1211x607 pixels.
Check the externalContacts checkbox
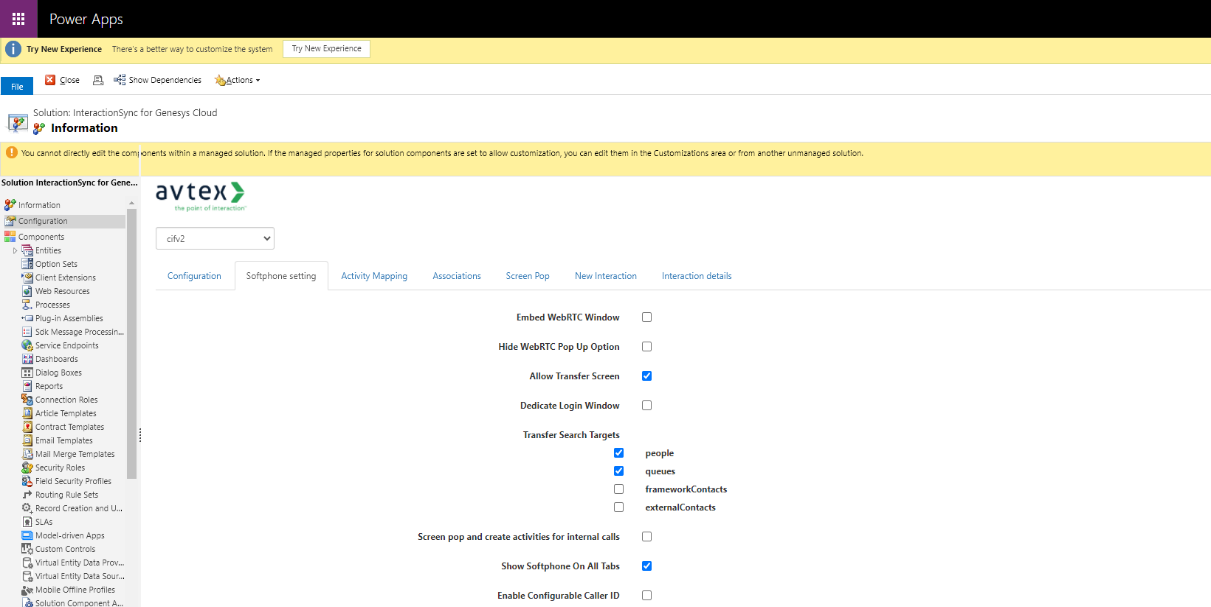619,507
